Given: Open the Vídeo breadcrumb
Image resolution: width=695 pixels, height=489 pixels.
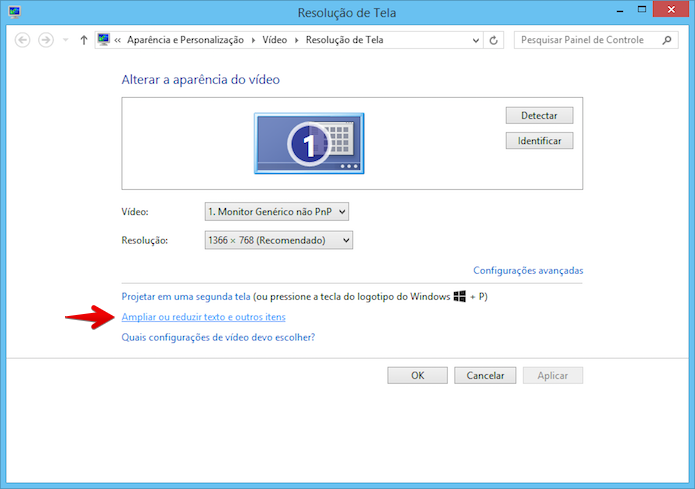Looking at the screenshot, I should click(274, 40).
